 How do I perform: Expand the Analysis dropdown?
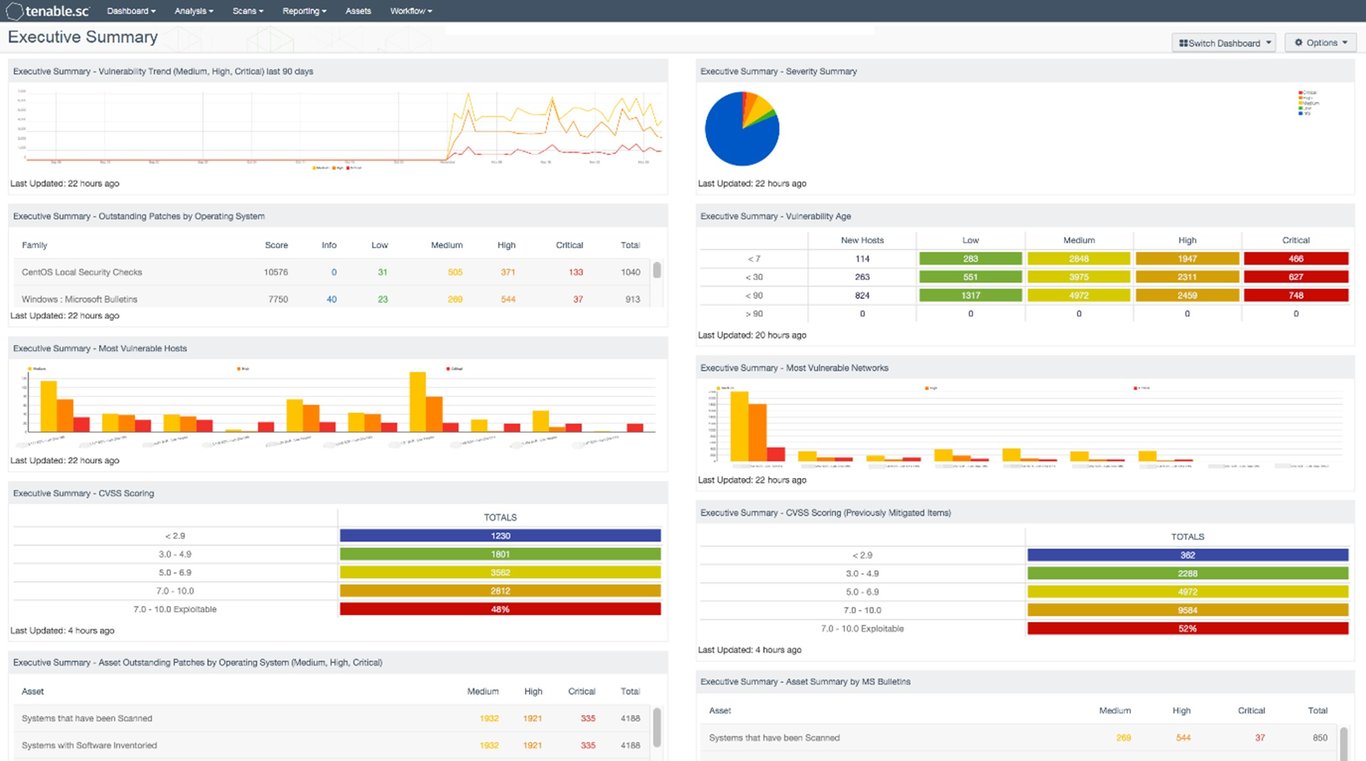(x=193, y=11)
